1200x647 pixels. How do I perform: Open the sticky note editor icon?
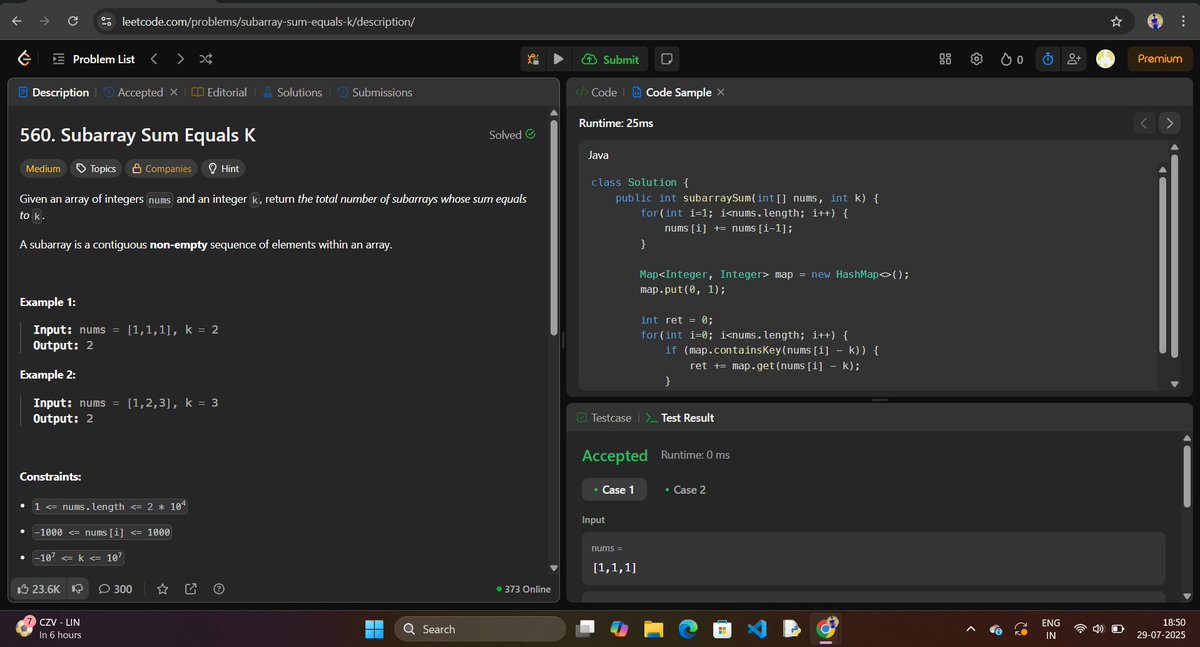tap(666, 58)
